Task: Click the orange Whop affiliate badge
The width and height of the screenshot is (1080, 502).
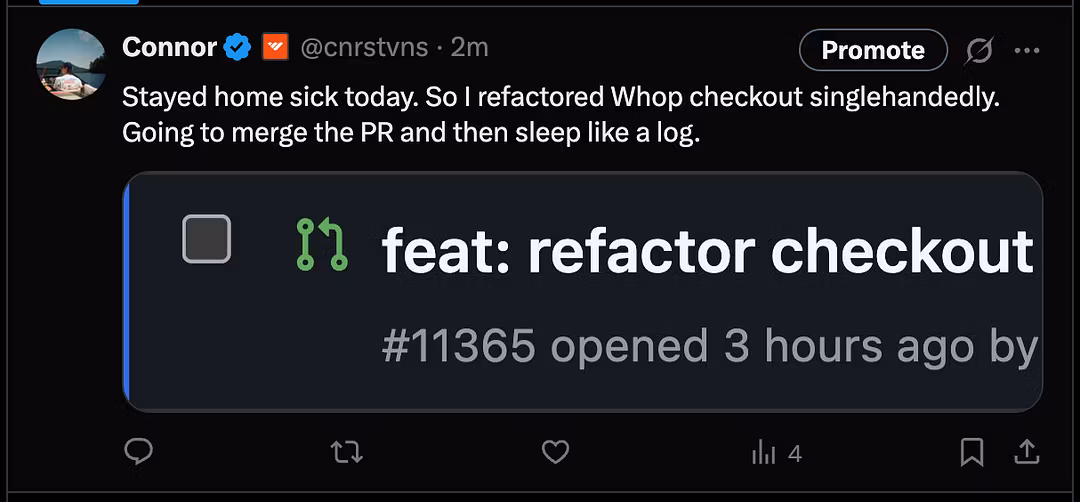Action: (x=275, y=47)
